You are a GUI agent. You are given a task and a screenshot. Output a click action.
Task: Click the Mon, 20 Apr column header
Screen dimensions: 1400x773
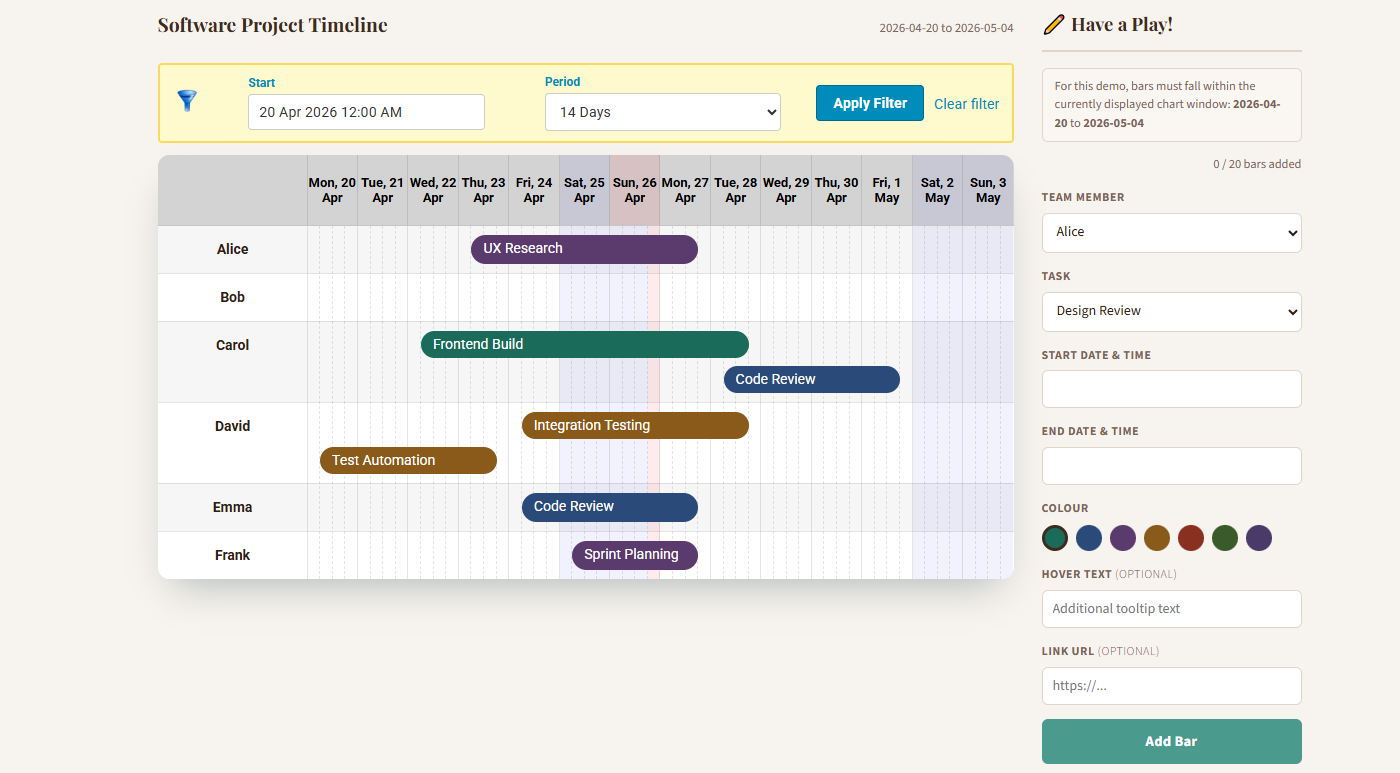pos(332,190)
